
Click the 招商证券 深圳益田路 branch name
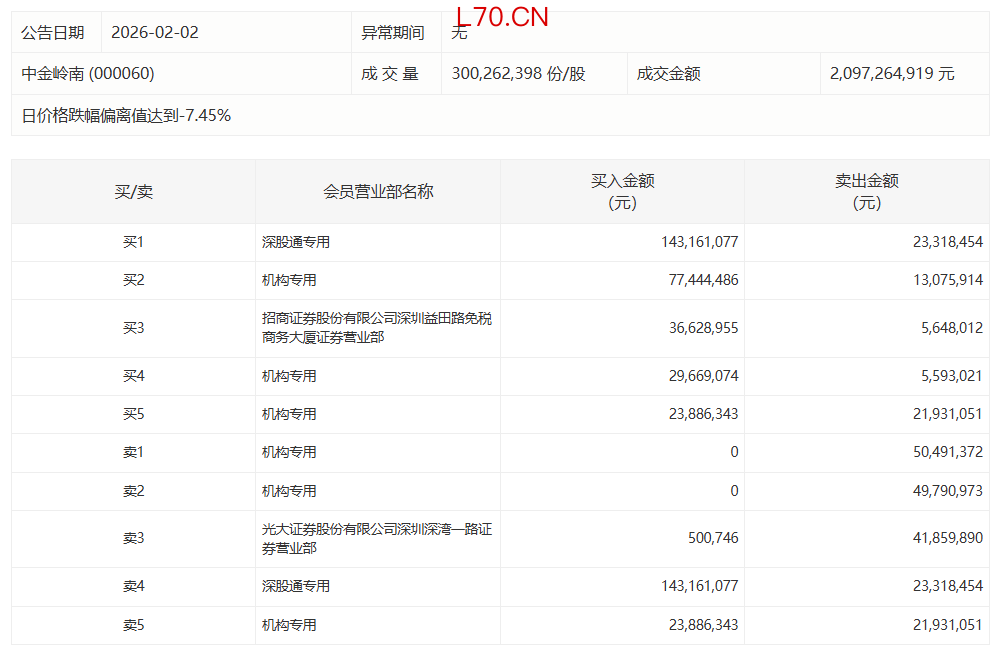click(376, 328)
